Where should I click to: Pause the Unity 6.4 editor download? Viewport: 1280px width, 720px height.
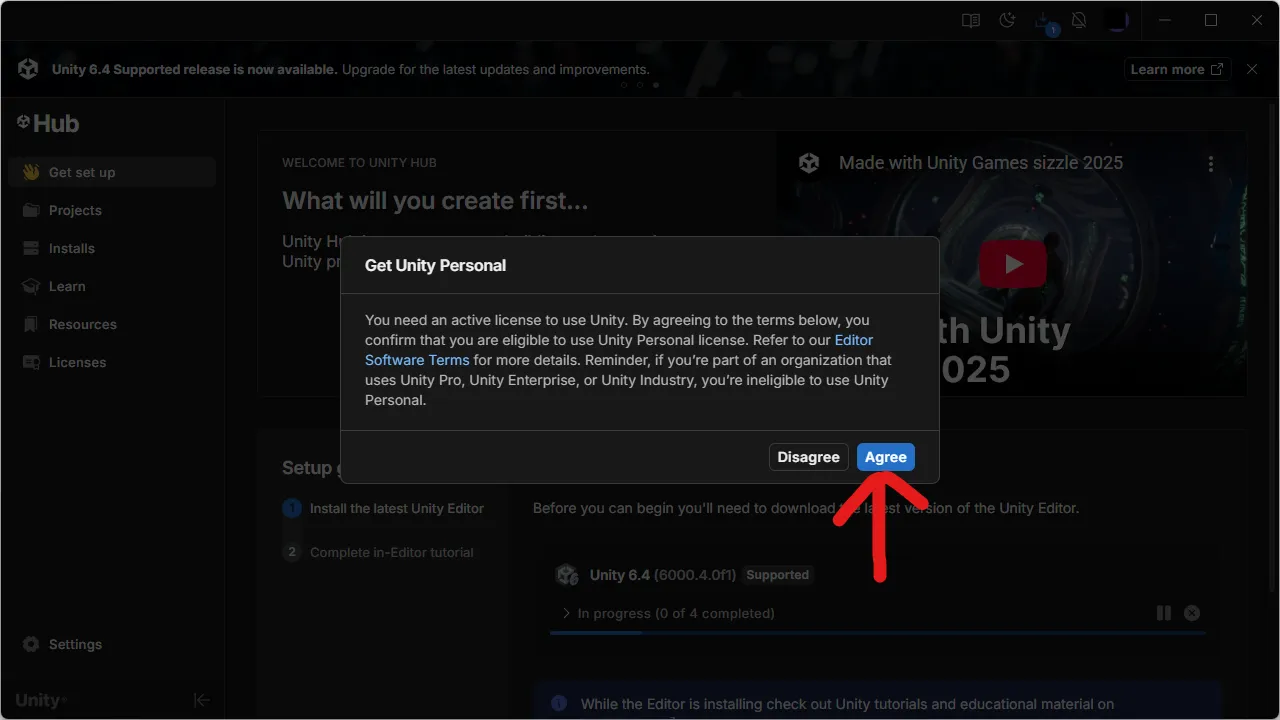pyautogui.click(x=1164, y=613)
